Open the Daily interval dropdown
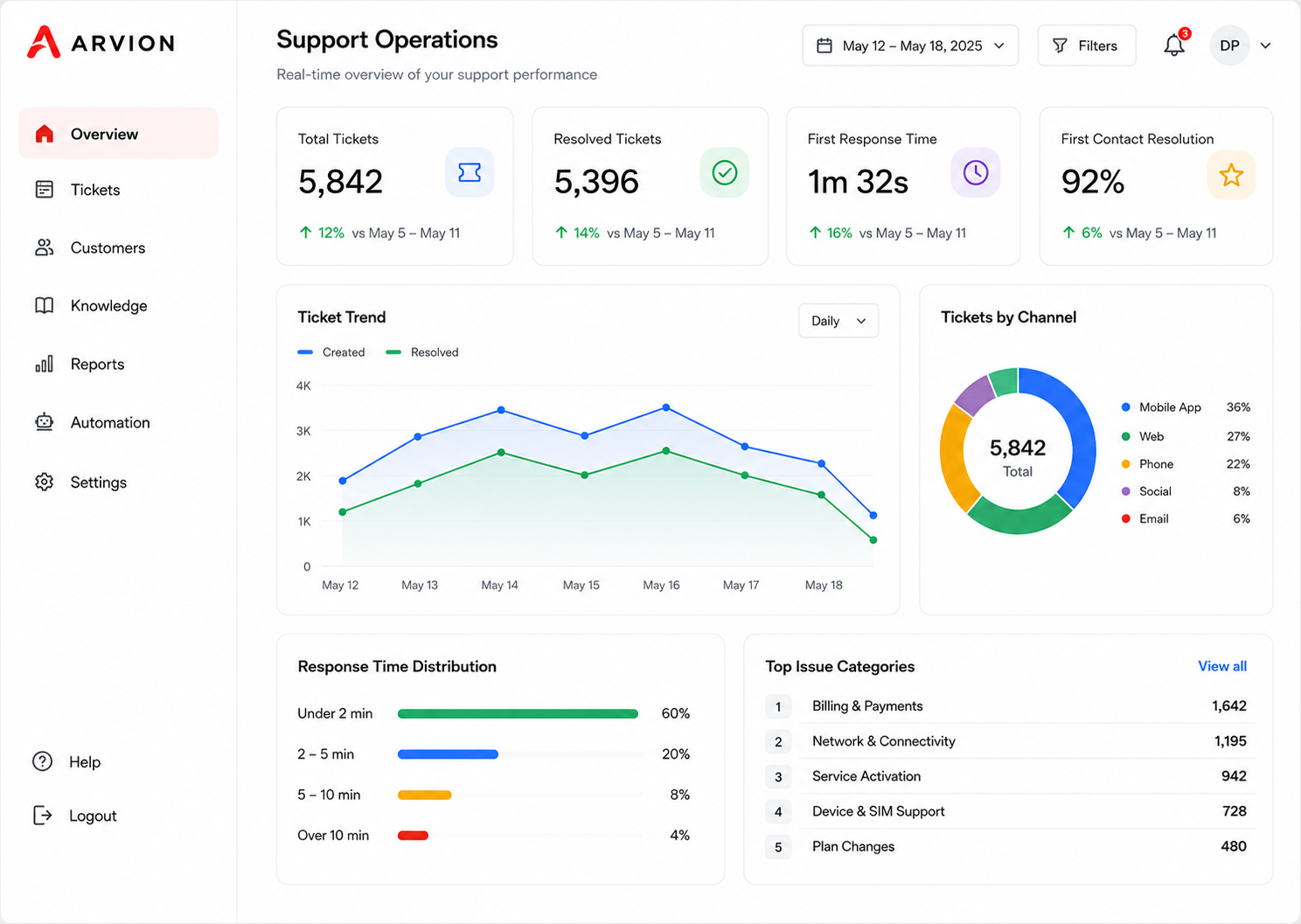This screenshot has height=924, width=1301. click(x=838, y=321)
